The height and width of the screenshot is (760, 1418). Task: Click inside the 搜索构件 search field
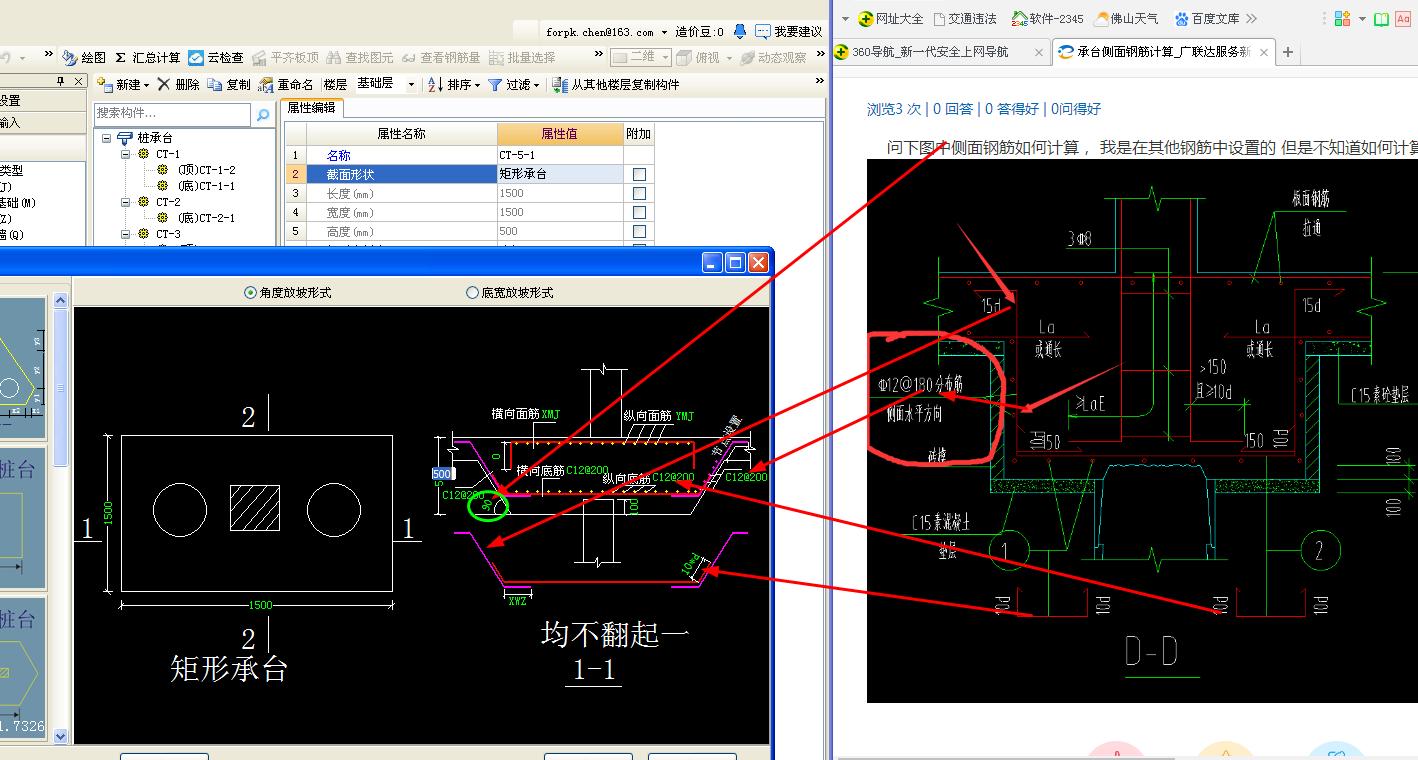(172, 115)
